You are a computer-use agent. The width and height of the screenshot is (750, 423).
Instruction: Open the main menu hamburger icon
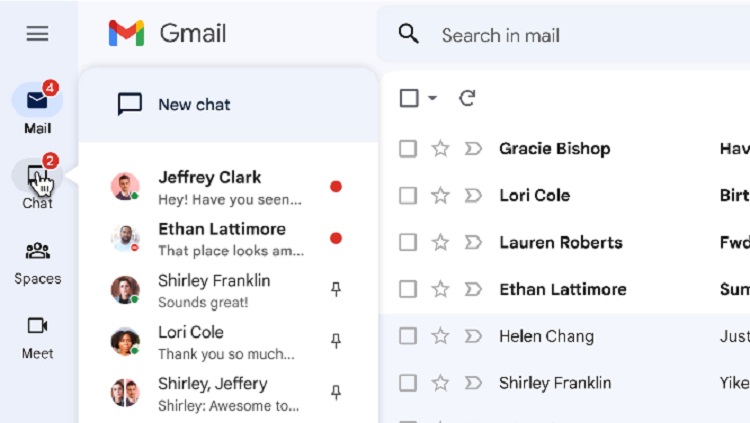(x=37, y=33)
